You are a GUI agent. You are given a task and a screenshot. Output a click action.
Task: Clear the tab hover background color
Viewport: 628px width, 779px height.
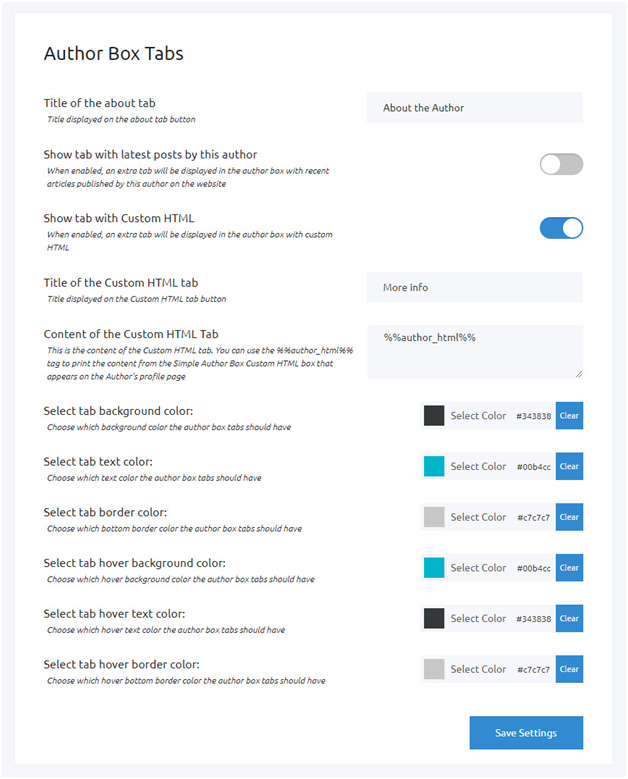click(x=569, y=568)
